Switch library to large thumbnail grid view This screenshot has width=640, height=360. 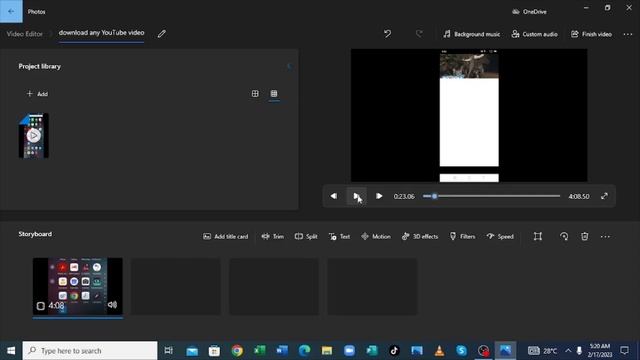click(x=255, y=93)
